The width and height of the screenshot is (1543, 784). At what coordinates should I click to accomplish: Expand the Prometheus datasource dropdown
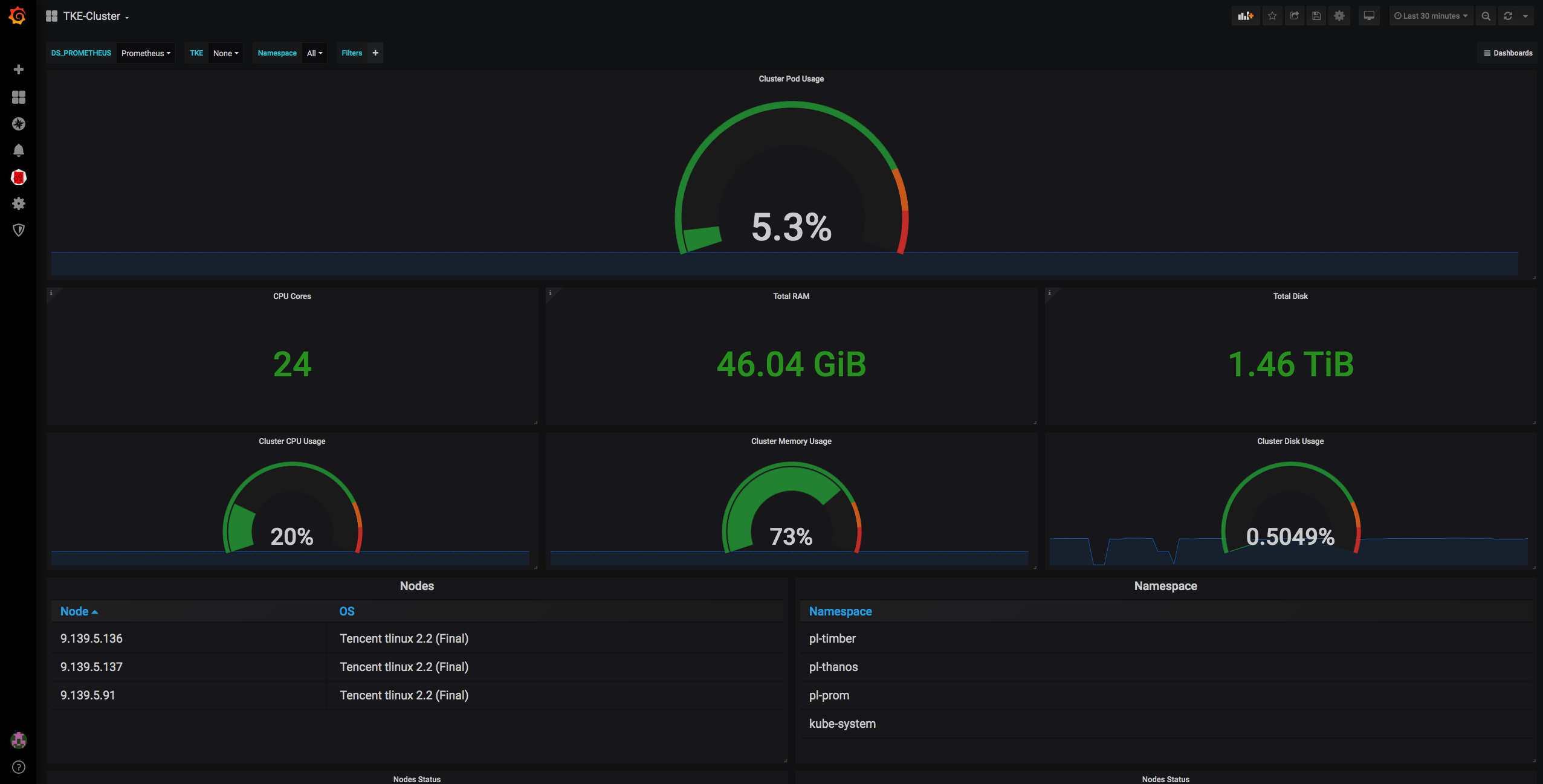click(146, 53)
